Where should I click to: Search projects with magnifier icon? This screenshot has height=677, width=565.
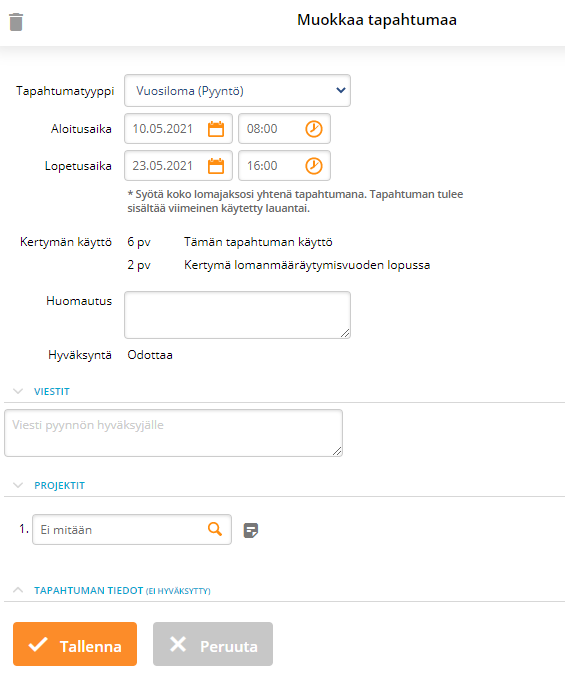(215, 529)
